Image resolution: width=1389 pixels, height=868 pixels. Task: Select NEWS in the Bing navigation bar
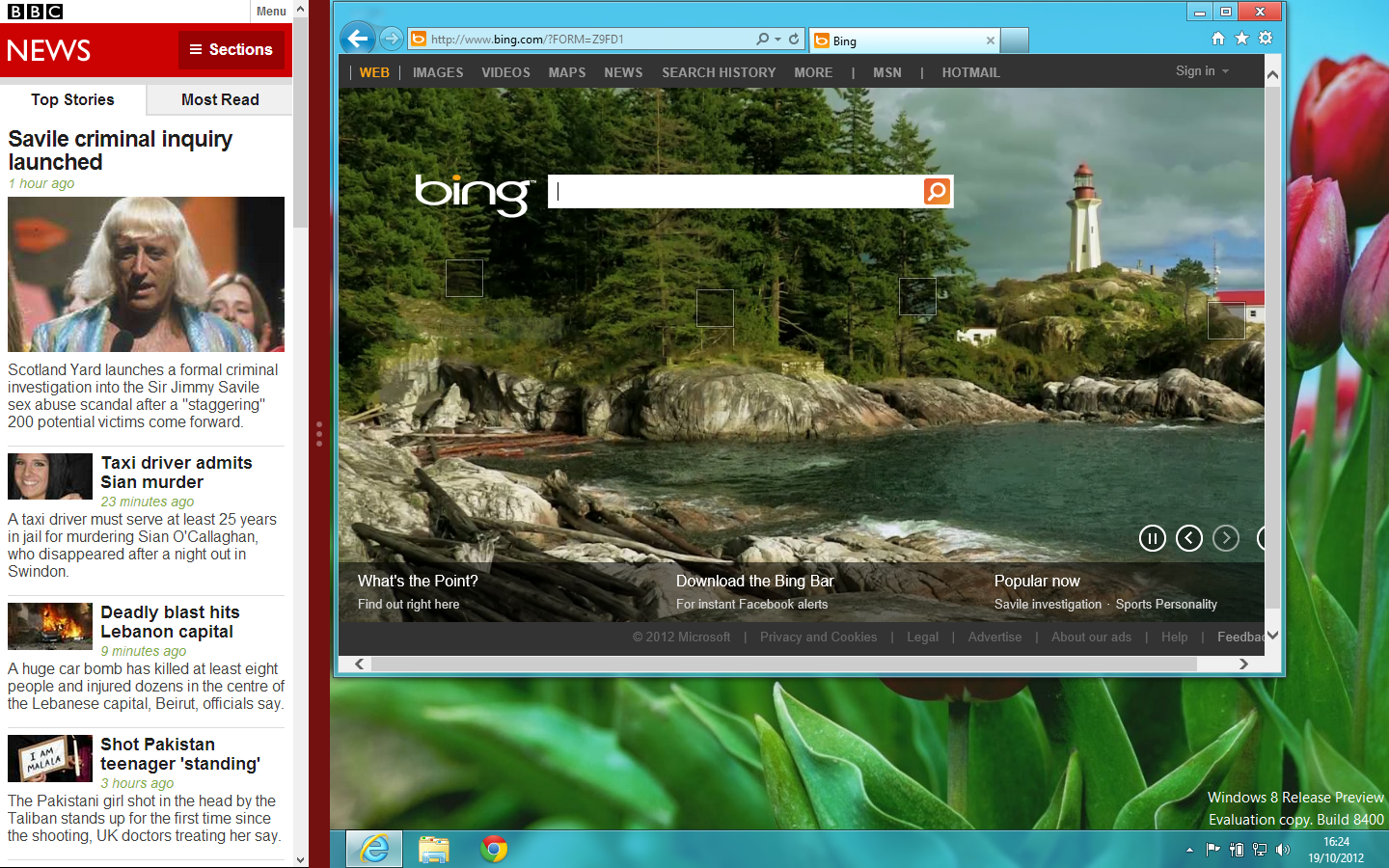click(623, 72)
